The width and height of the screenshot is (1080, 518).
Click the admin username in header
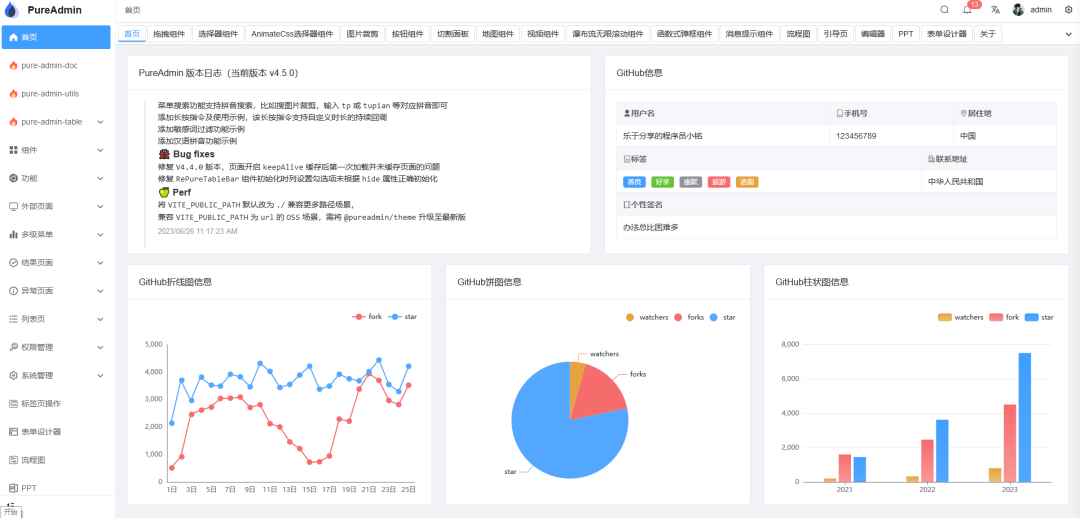1041,10
